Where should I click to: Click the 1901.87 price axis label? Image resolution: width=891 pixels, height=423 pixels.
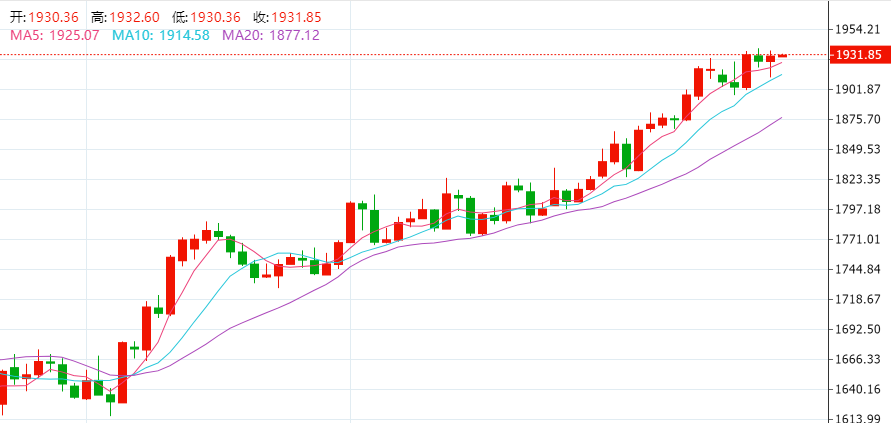(858, 89)
